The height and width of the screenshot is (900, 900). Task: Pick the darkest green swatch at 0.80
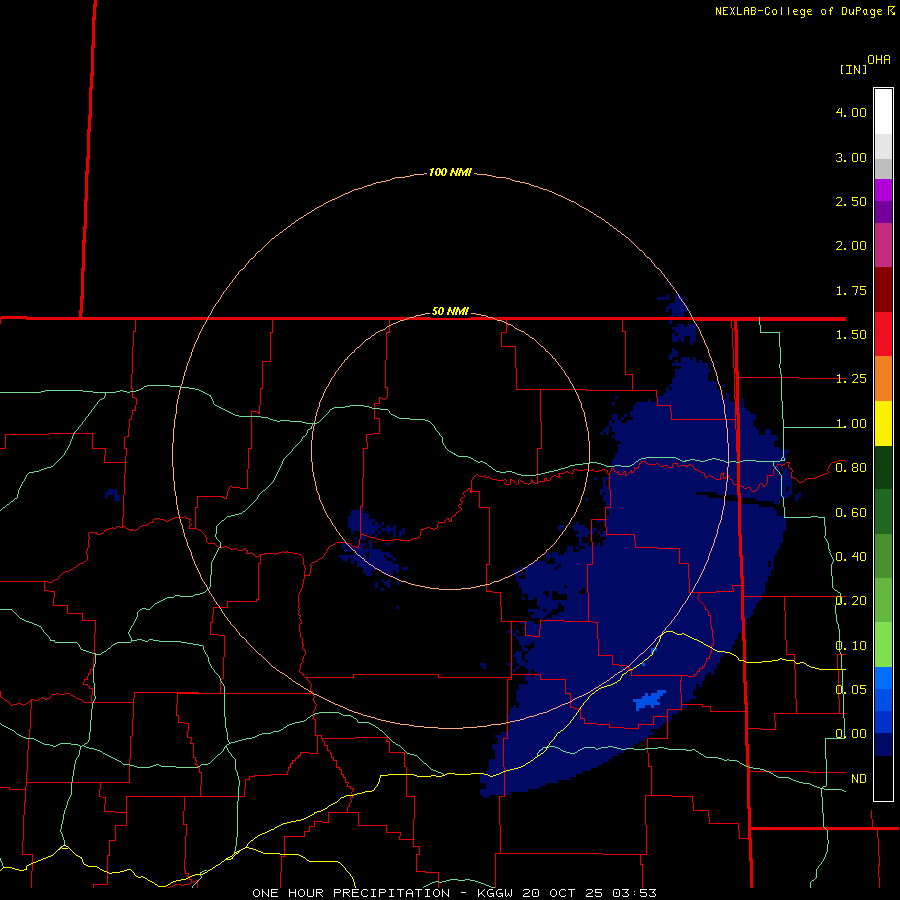tap(883, 467)
